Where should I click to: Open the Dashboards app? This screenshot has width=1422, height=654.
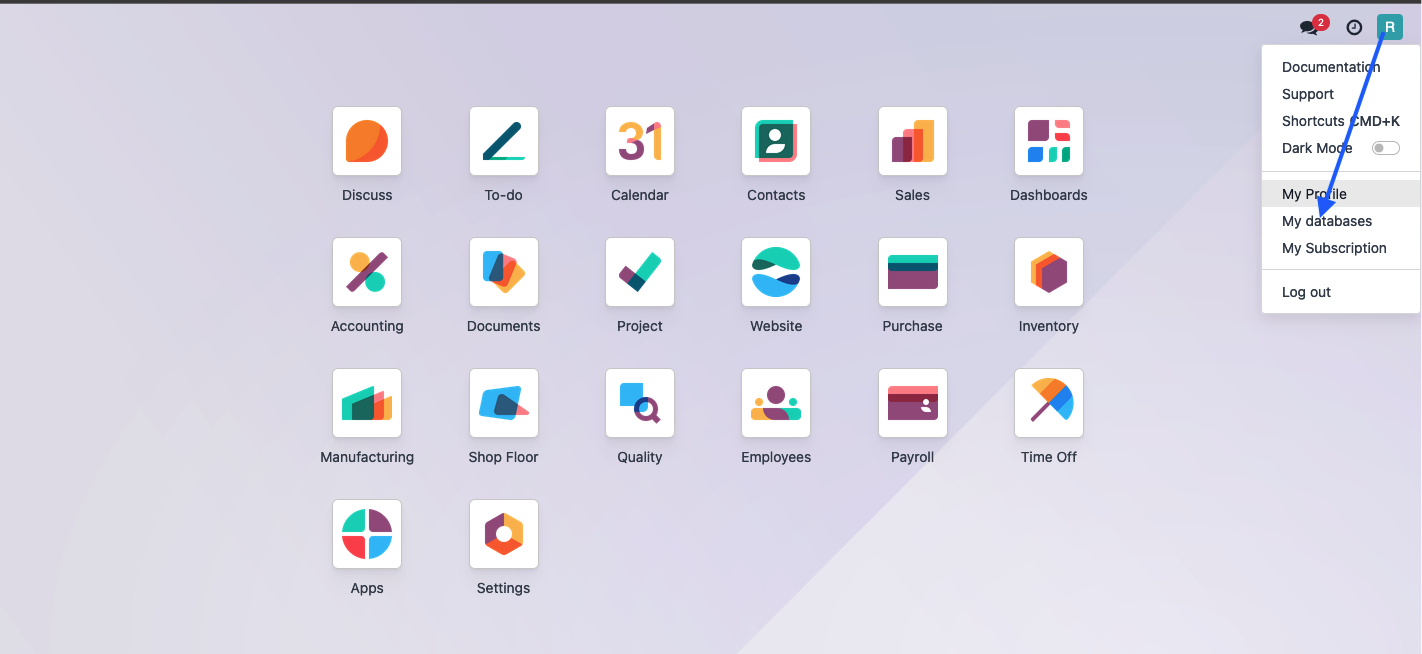coord(1049,141)
